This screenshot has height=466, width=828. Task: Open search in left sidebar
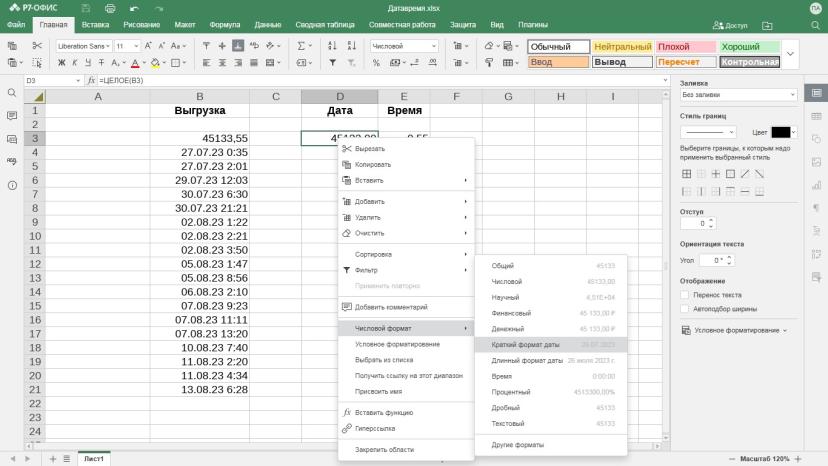coord(12,93)
